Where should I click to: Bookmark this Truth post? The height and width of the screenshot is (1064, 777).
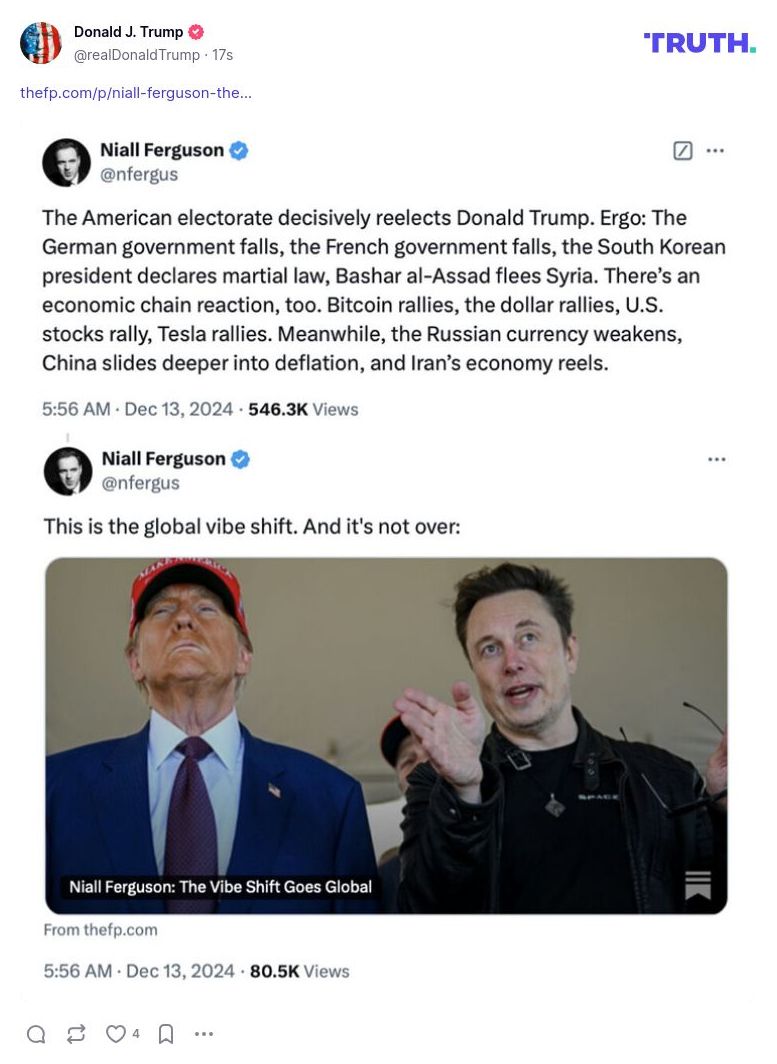click(166, 1034)
